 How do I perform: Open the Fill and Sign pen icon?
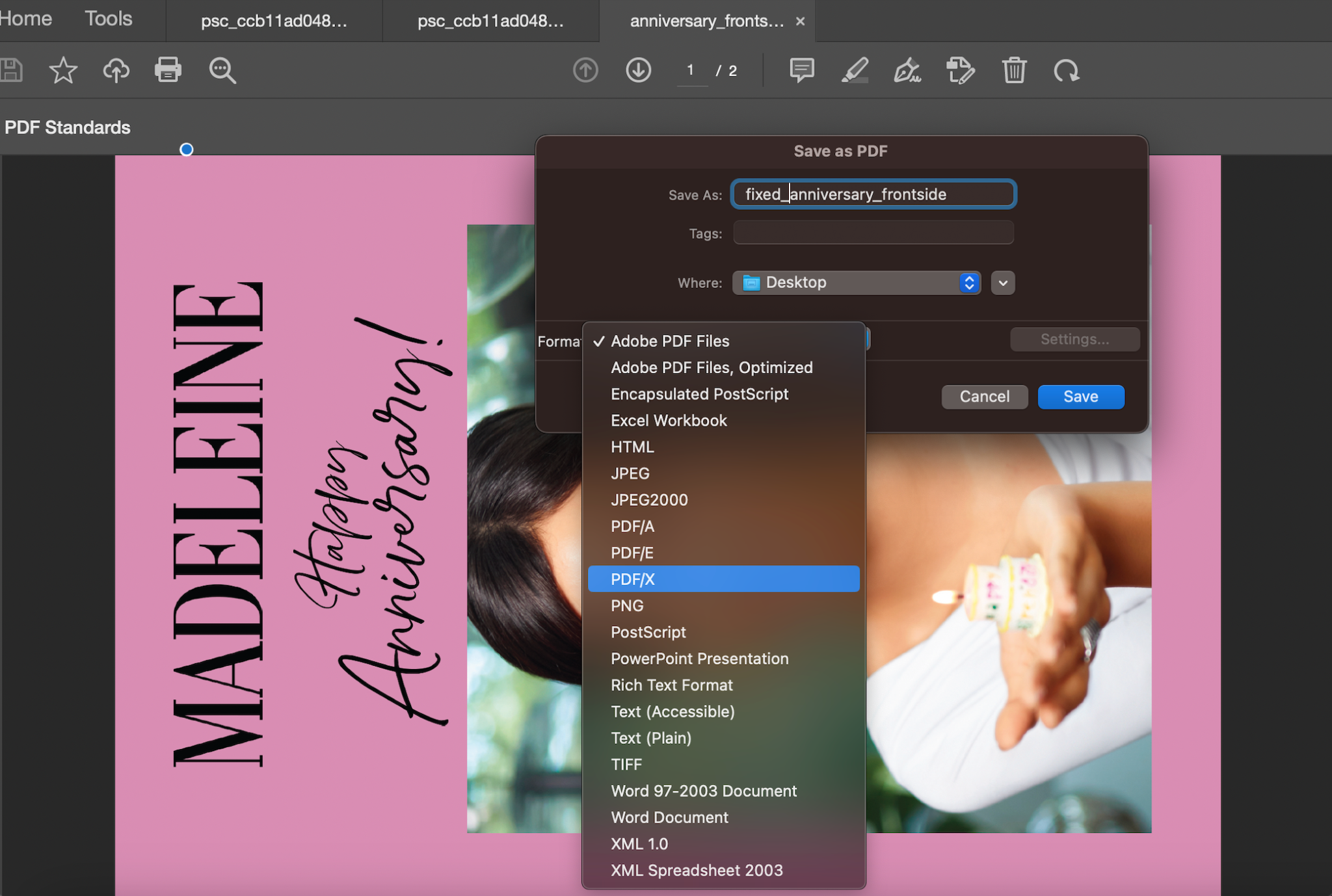point(907,70)
